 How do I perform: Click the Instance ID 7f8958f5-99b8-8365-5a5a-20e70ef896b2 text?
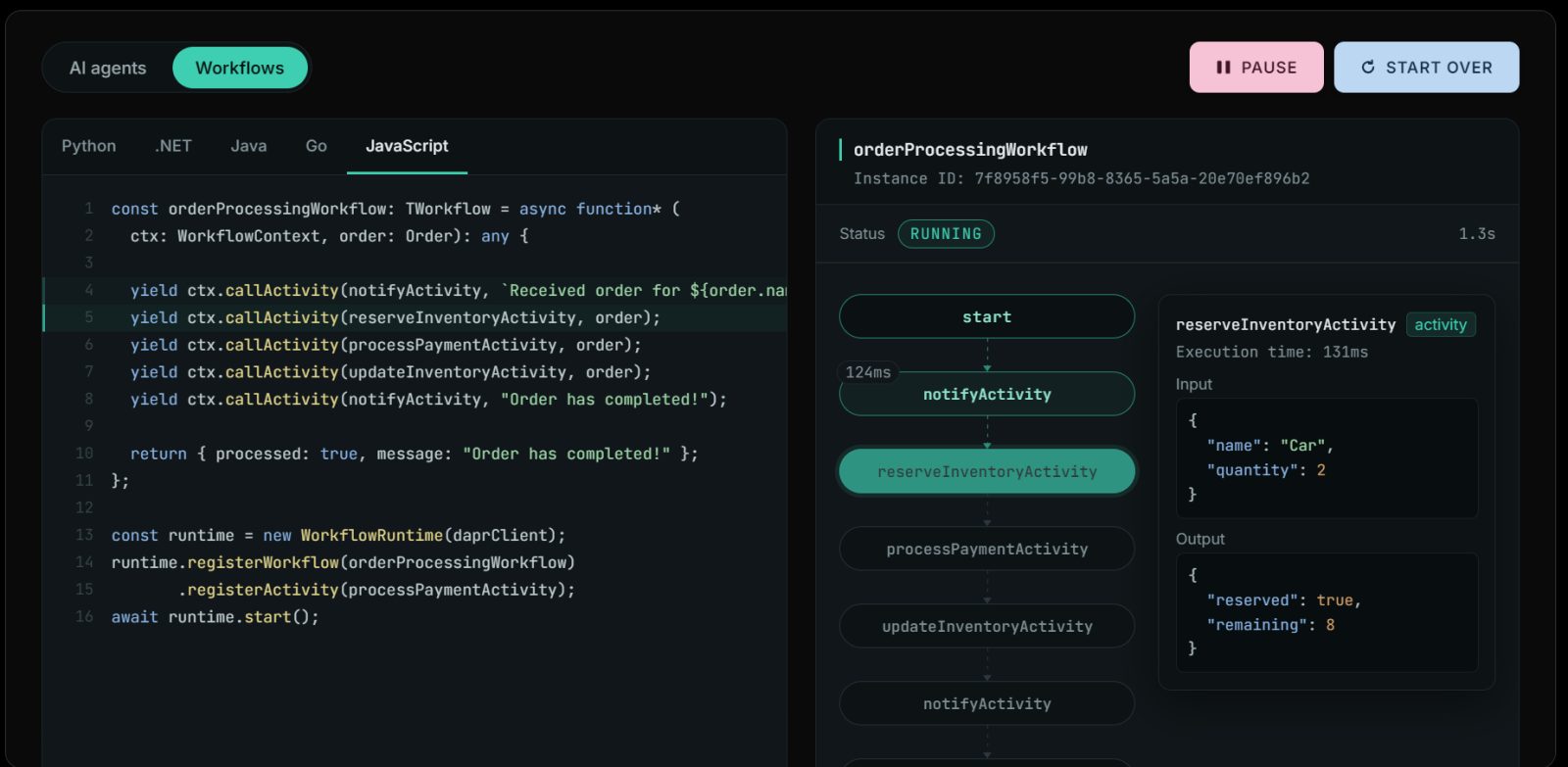pos(1082,178)
